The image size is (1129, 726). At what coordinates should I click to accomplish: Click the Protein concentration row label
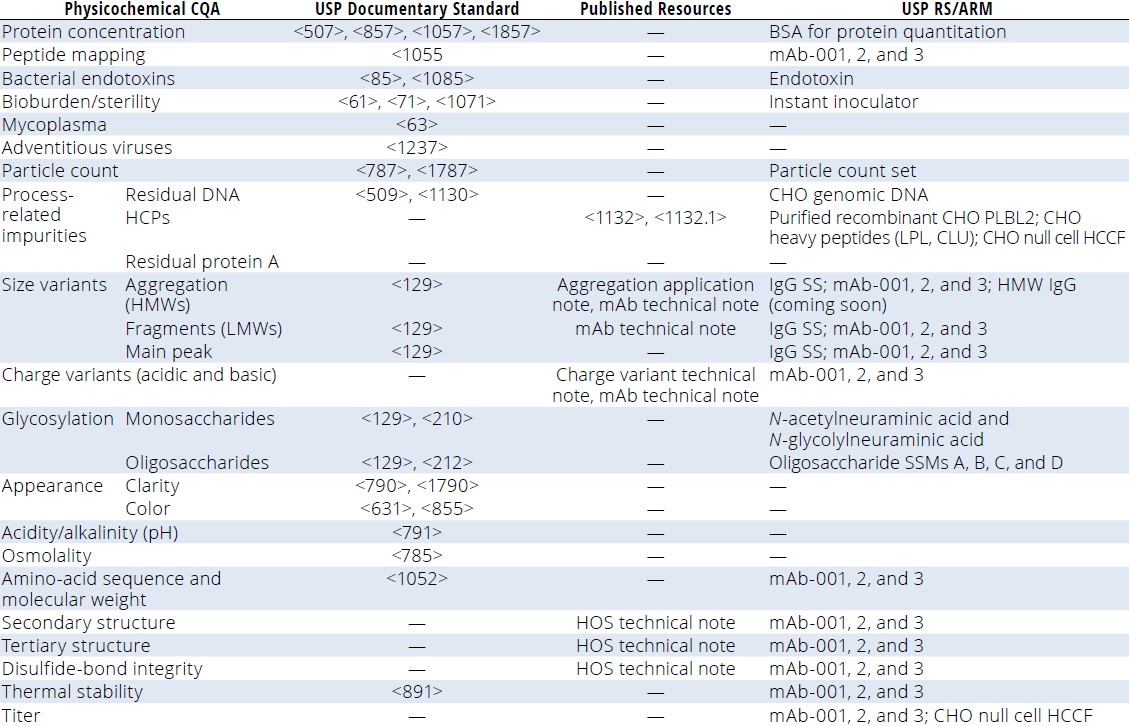coord(93,32)
